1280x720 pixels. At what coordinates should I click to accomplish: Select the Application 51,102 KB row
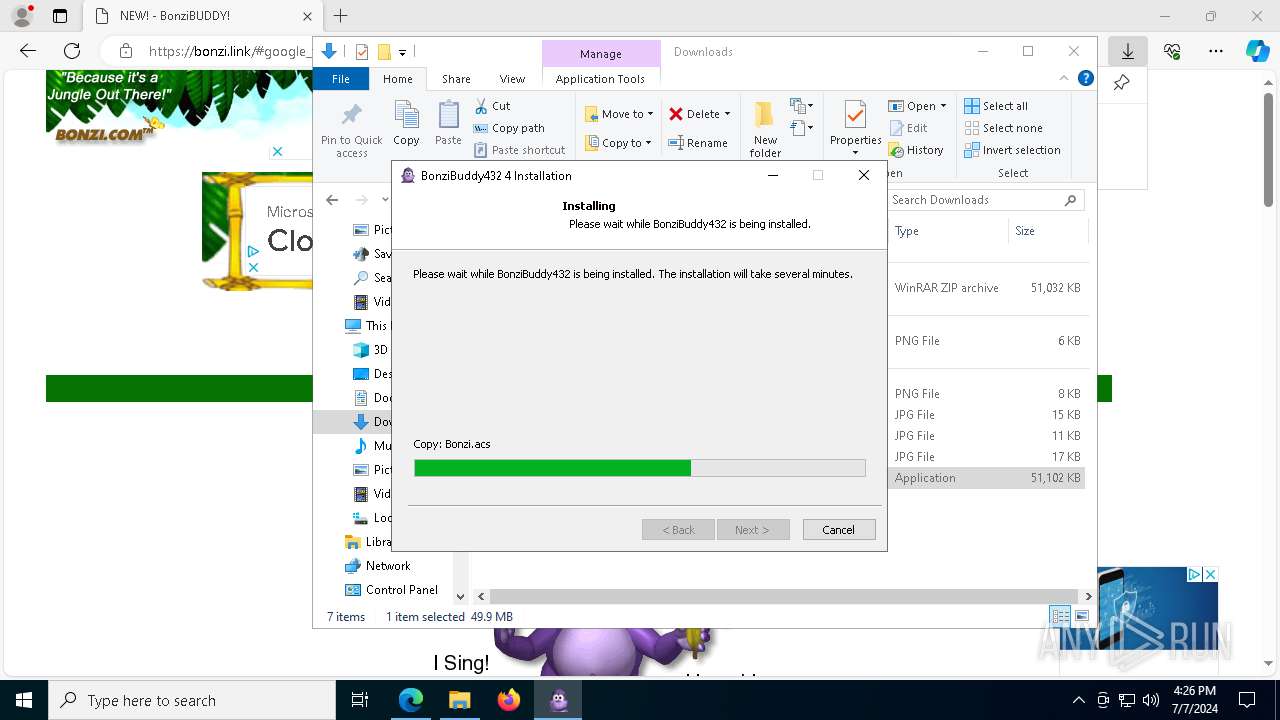tap(986, 478)
